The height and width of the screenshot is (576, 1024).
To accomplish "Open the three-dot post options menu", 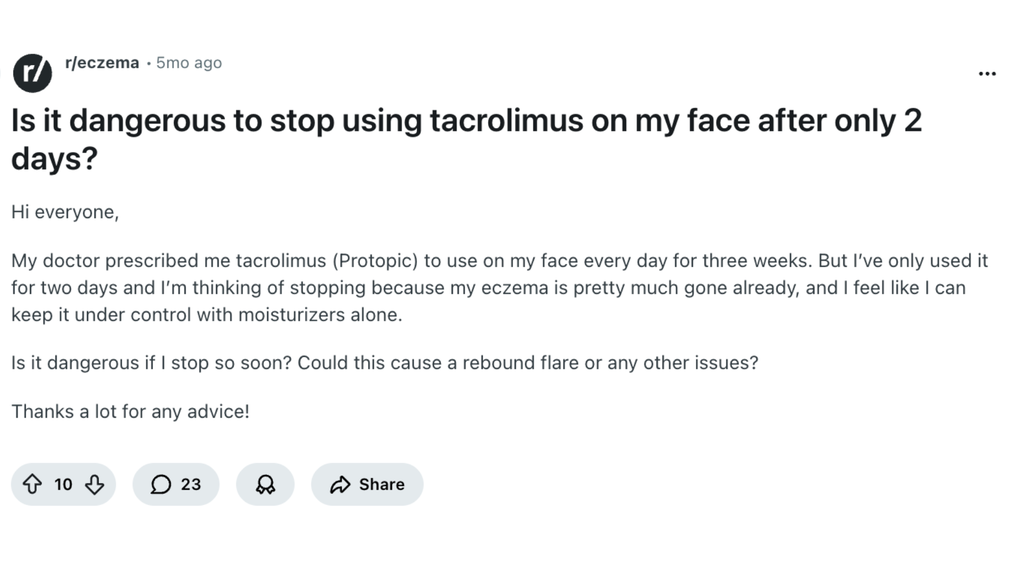I will [987, 74].
